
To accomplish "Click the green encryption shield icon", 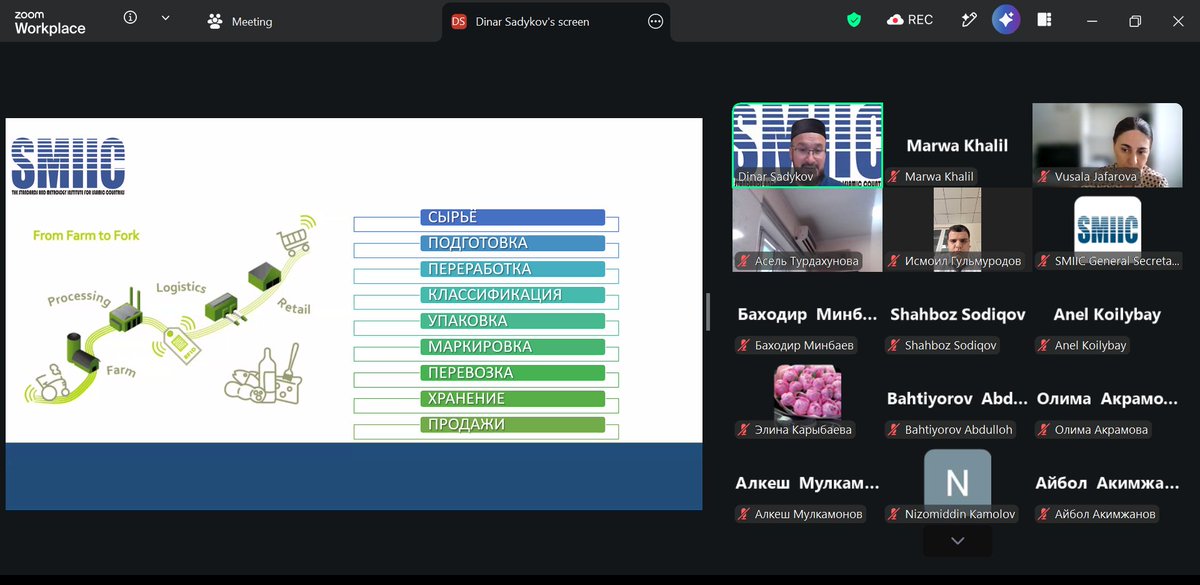I will (854, 20).
